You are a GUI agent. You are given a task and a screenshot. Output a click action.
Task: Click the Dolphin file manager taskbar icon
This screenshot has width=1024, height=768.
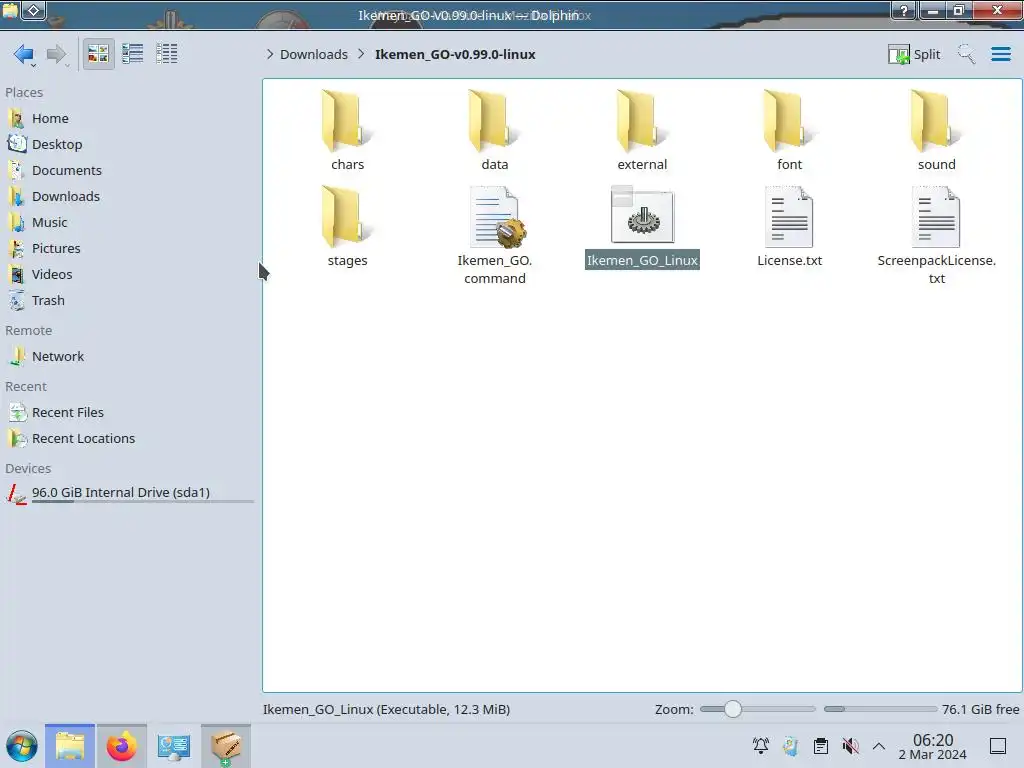(70, 746)
